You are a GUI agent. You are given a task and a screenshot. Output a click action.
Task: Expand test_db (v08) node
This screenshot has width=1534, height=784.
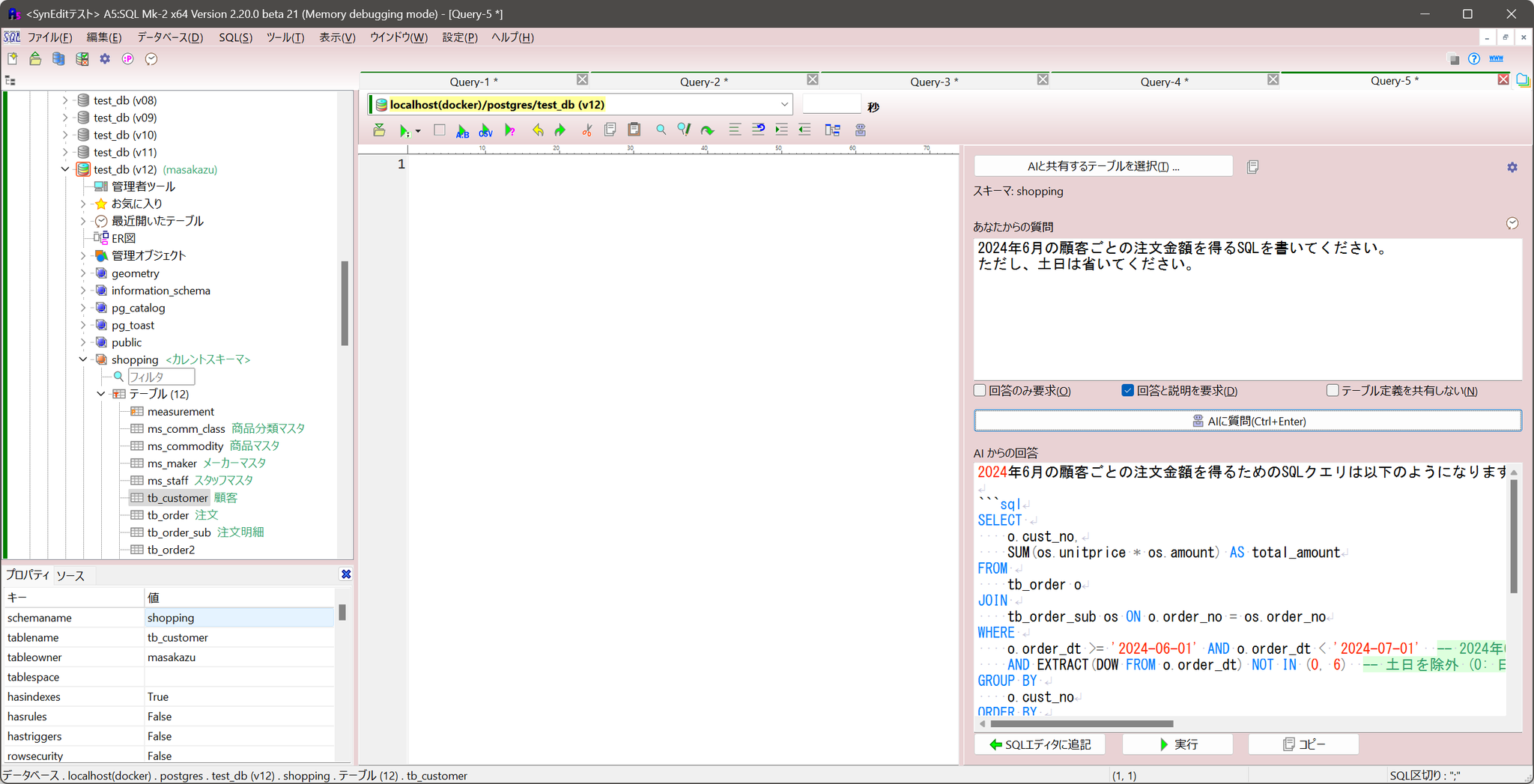coord(65,100)
